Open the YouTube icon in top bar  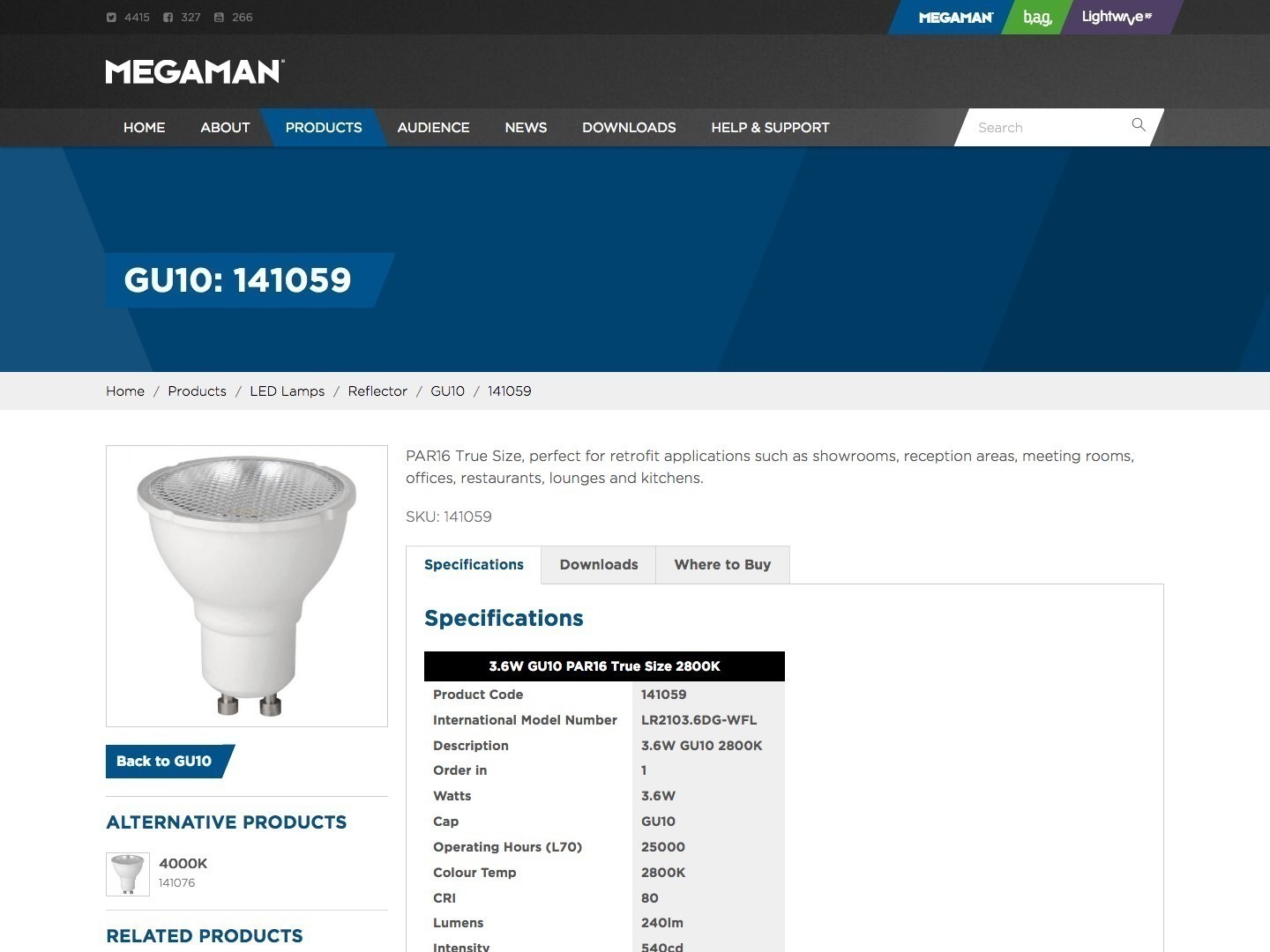[219, 17]
